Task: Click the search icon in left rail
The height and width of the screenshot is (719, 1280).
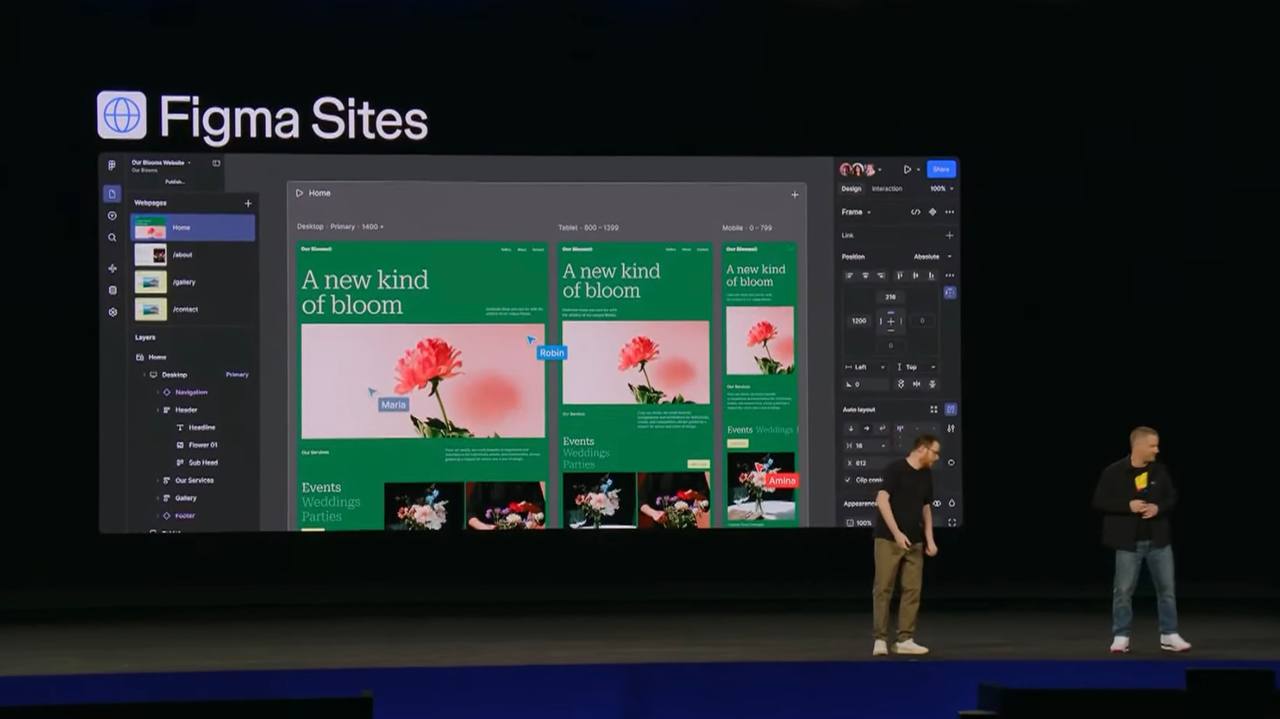Action: pyautogui.click(x=112, y=238)
